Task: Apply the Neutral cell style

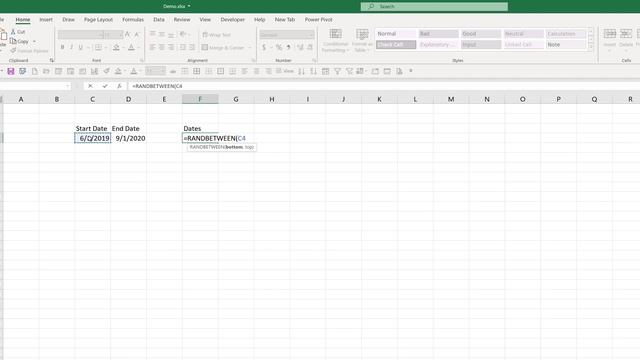Action: point(523,34)
